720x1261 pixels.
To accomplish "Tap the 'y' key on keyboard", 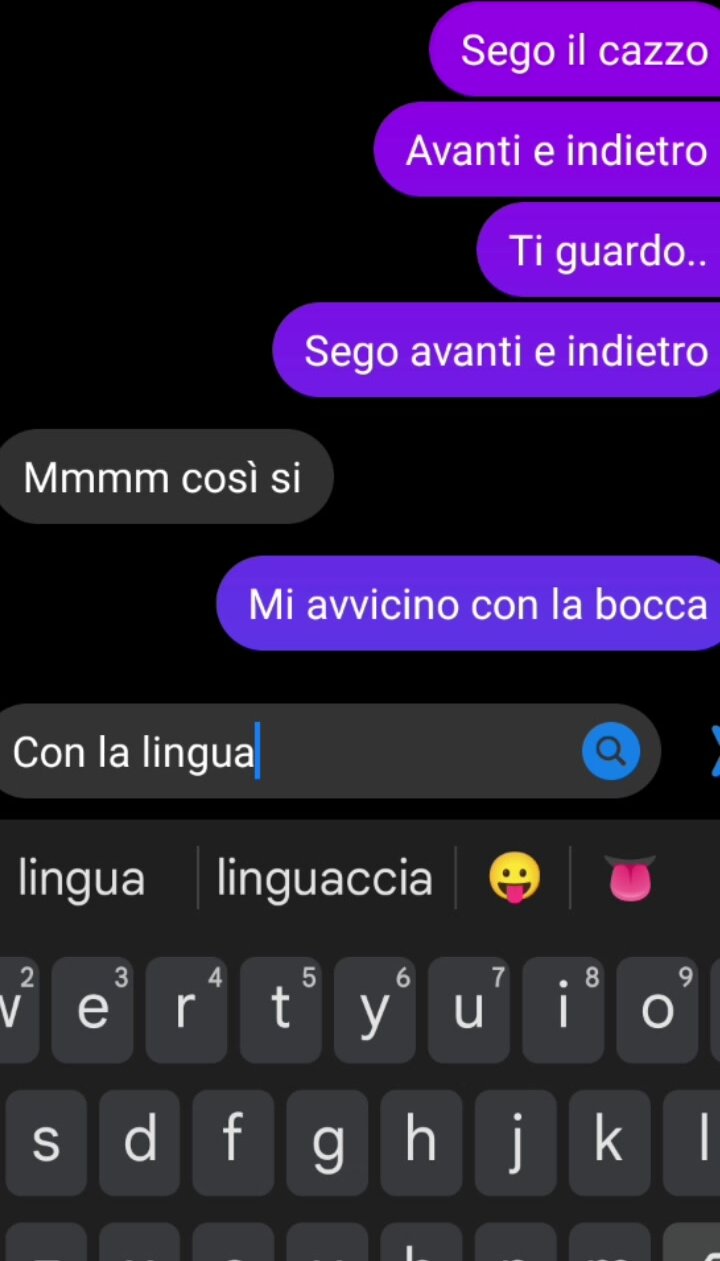I will [375, 1010].
